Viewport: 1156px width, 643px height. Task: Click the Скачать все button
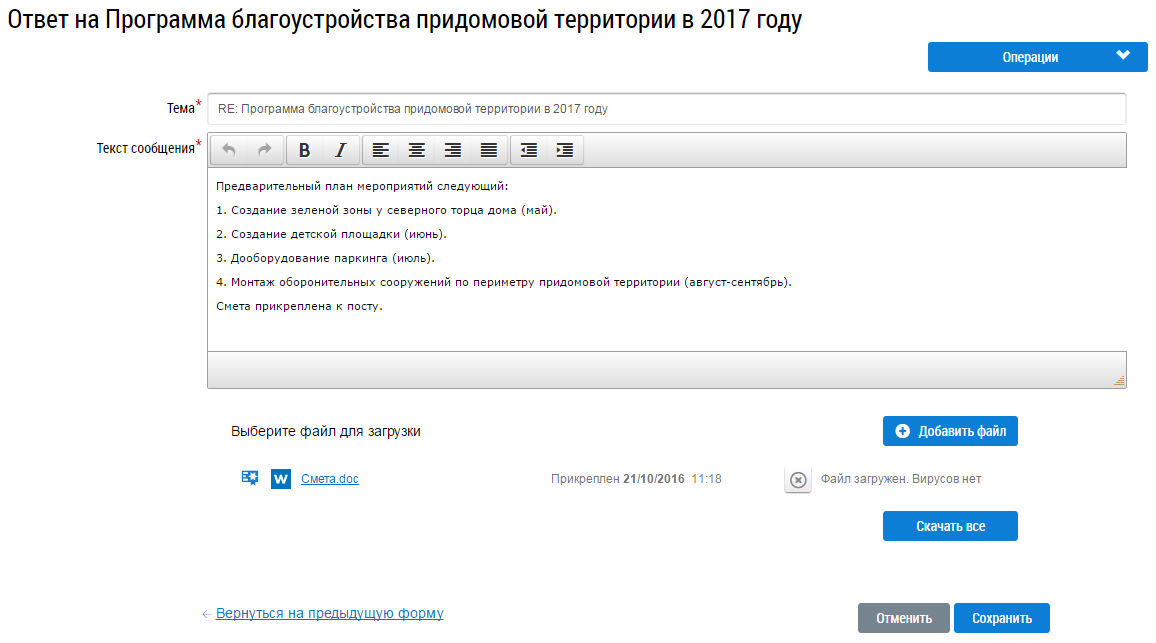(950, 526)
